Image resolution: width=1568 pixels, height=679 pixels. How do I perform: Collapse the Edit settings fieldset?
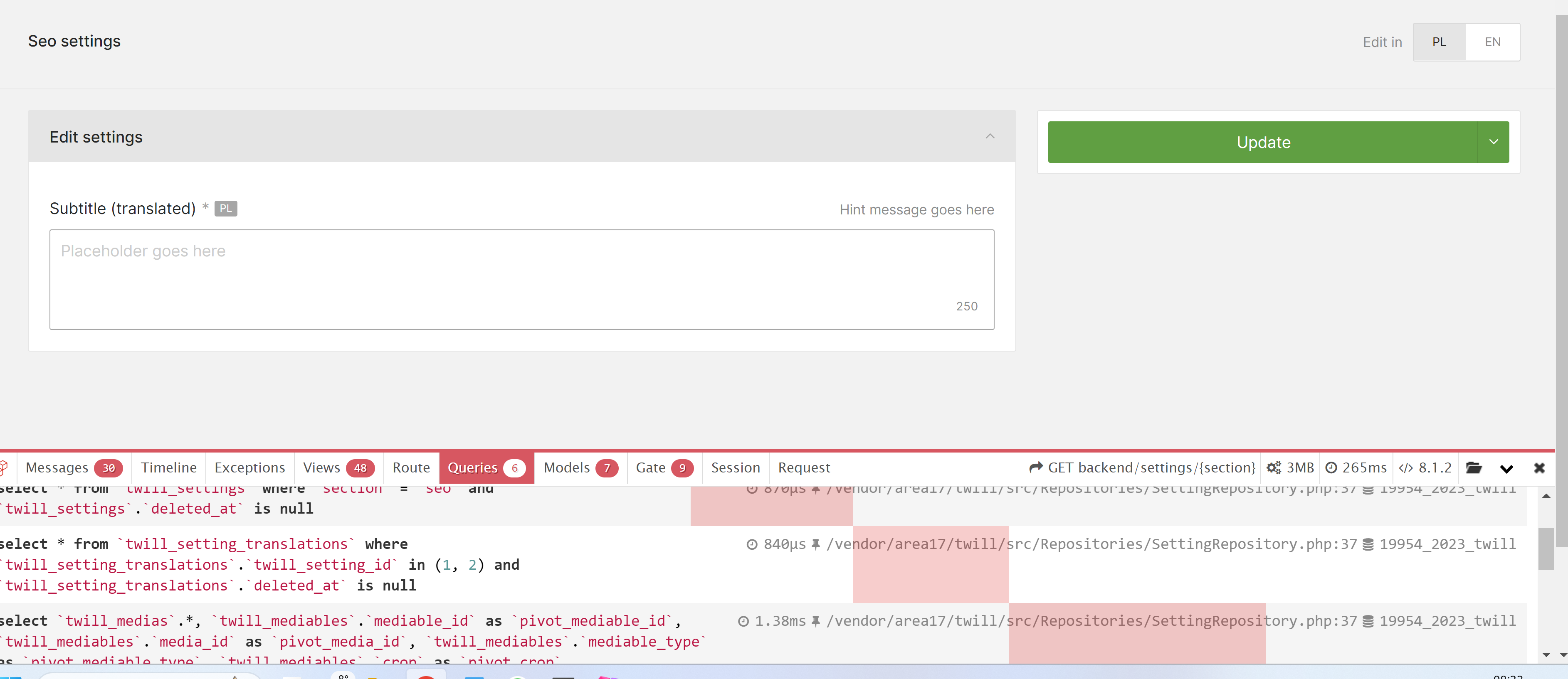(990, 136)
